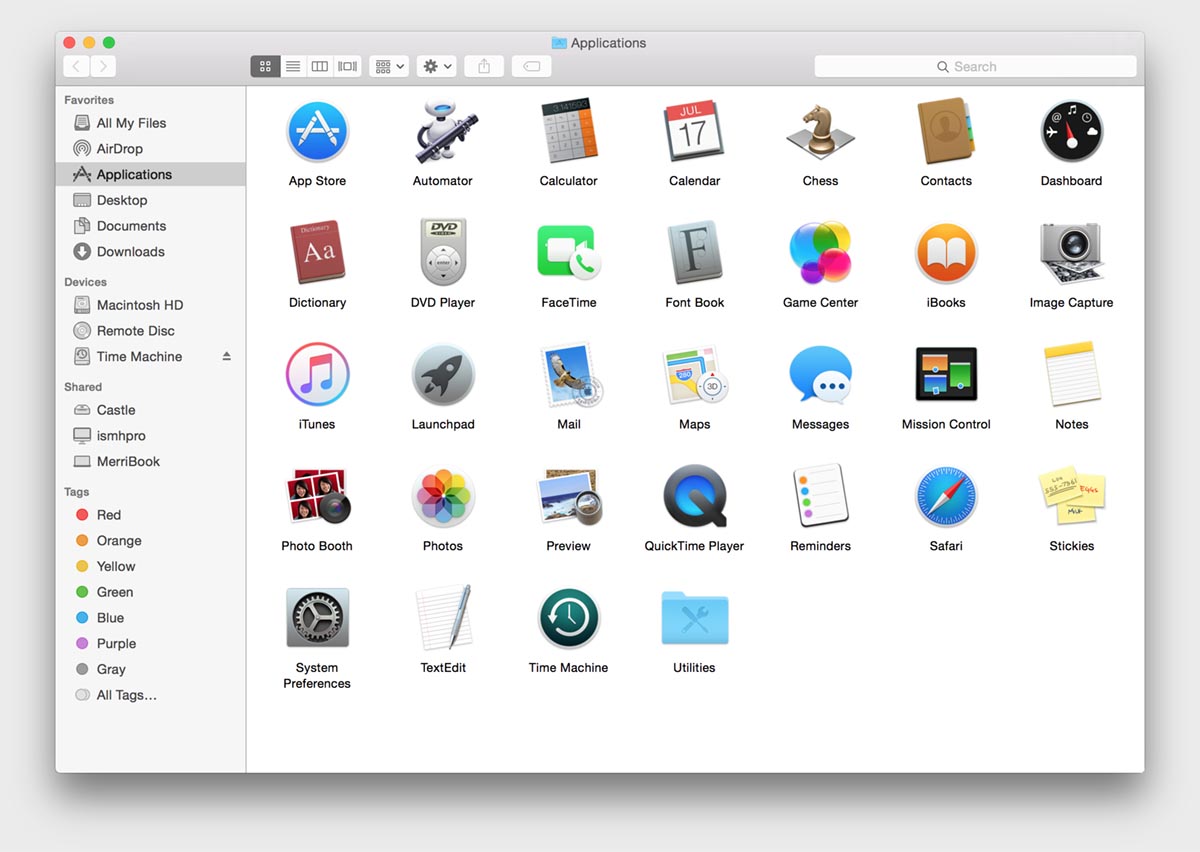Viewport: 1200px width, 852px height.
Task: Click the Messages app icon
Action: (820, 375)
